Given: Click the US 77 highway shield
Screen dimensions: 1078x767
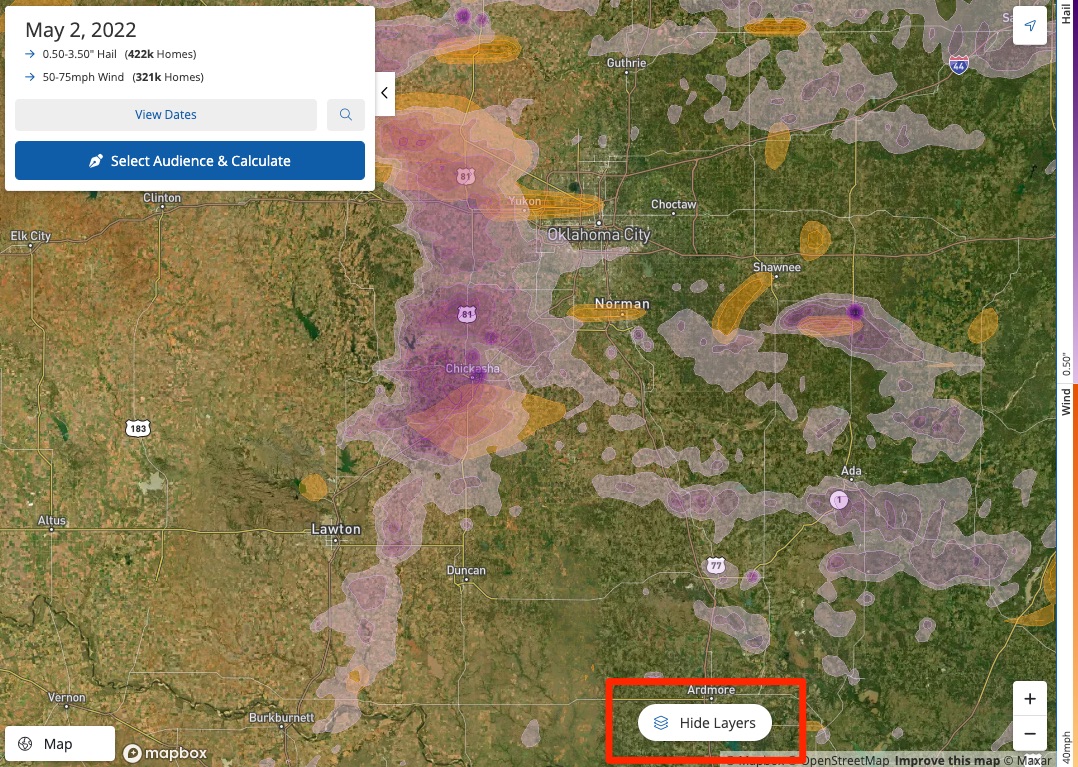Looking at the screenshot, I should pyautogui.click(x=716, y=566).
